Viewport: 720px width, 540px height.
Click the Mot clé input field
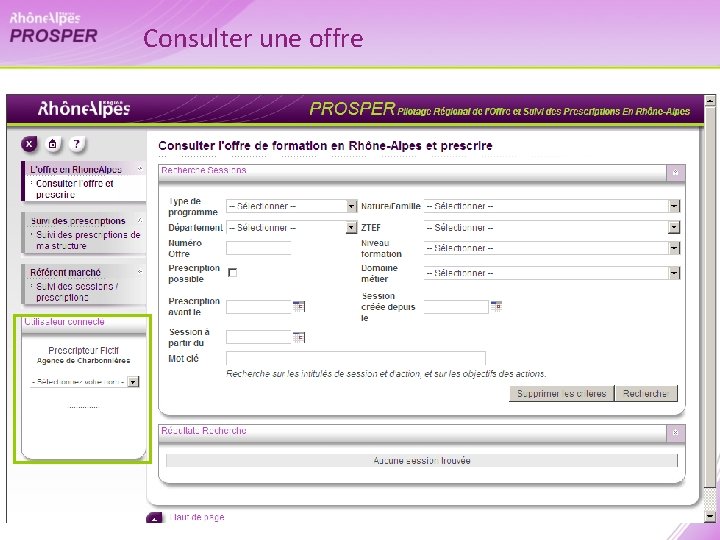(356, 358)
